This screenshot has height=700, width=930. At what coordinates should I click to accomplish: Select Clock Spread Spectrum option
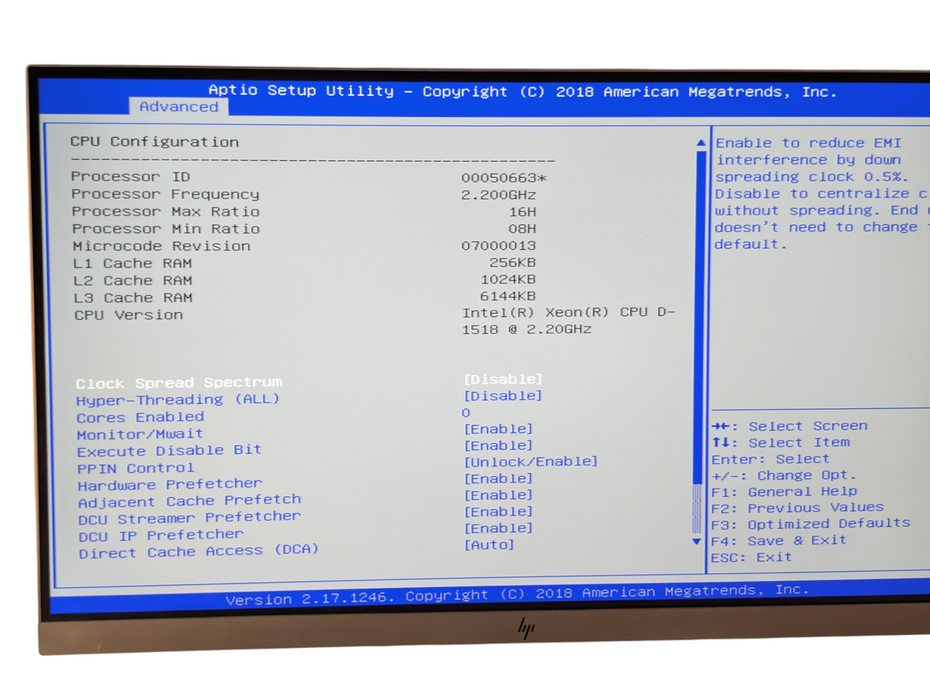pyautogui.click(x=179, y=383)
